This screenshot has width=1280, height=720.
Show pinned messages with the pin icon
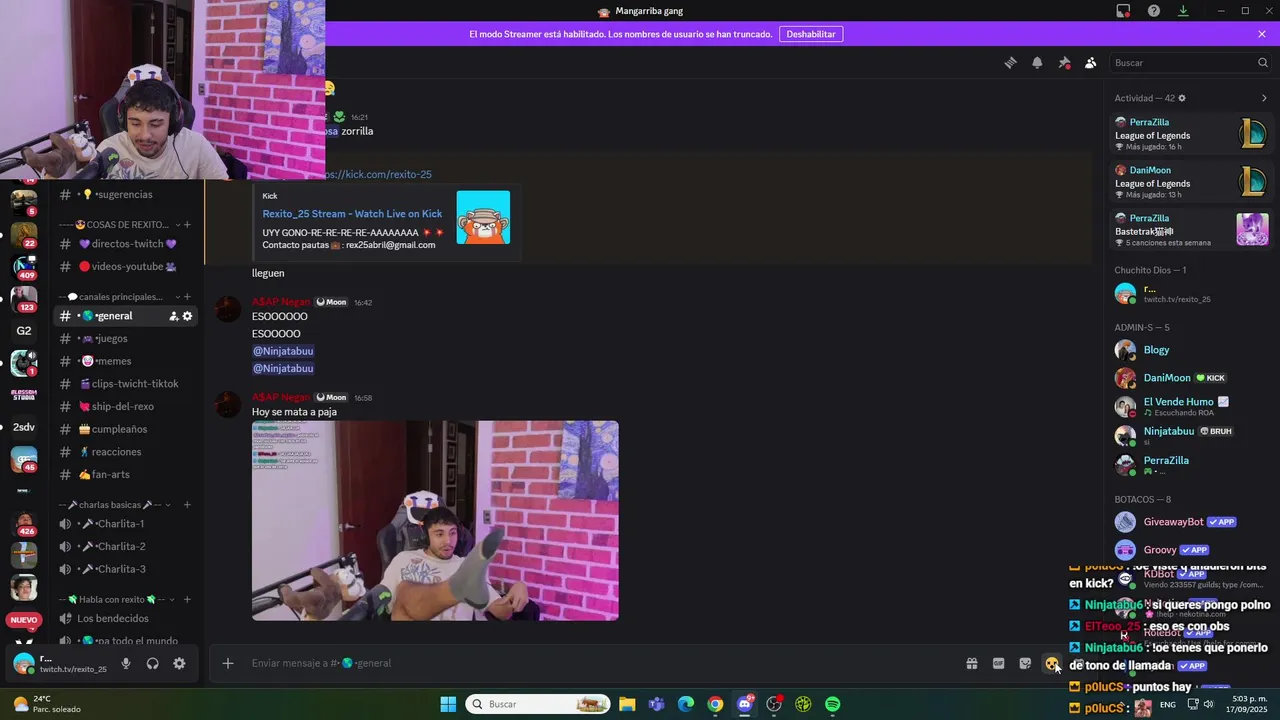coord(1064,63)
